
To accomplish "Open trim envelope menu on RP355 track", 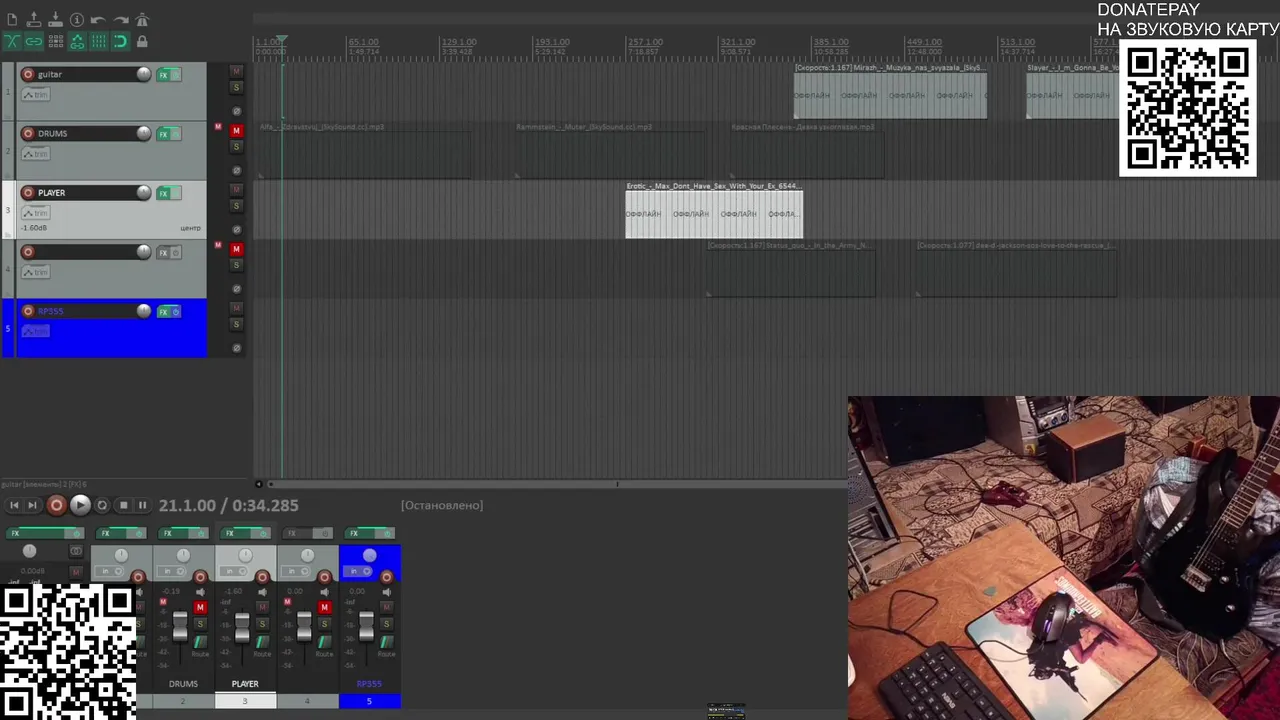I will 36,331.
